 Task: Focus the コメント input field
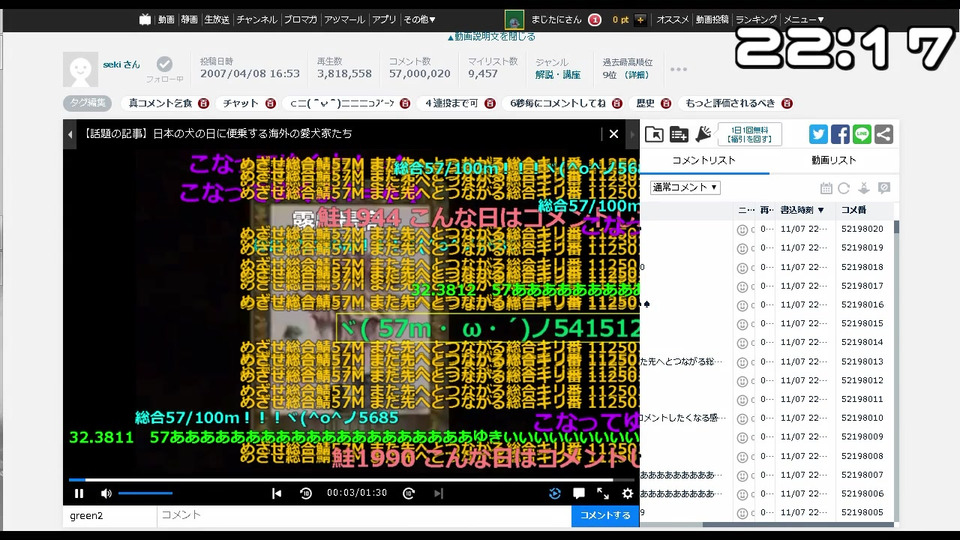[364, 516]
